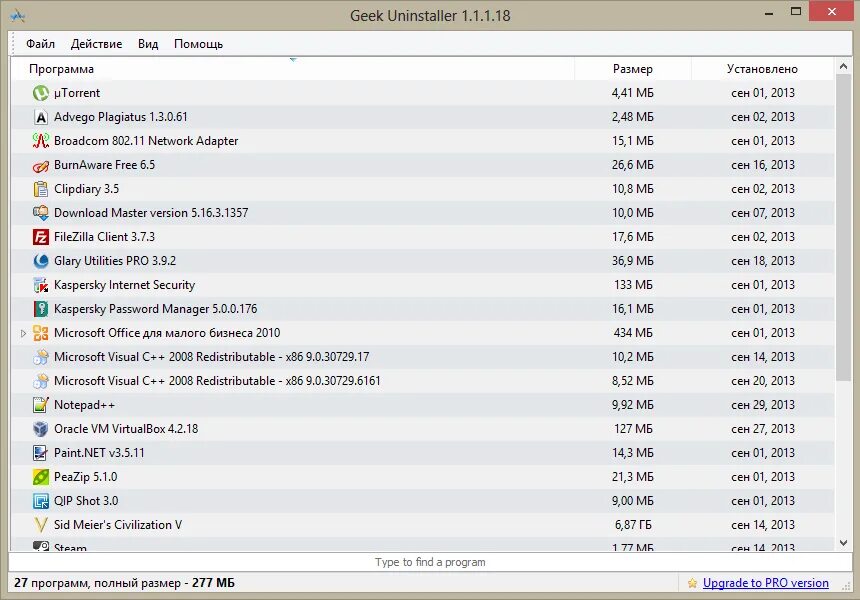Open the Upgrade to PRO version link
This screenshot has width=860, height=600.
[766, 583]
